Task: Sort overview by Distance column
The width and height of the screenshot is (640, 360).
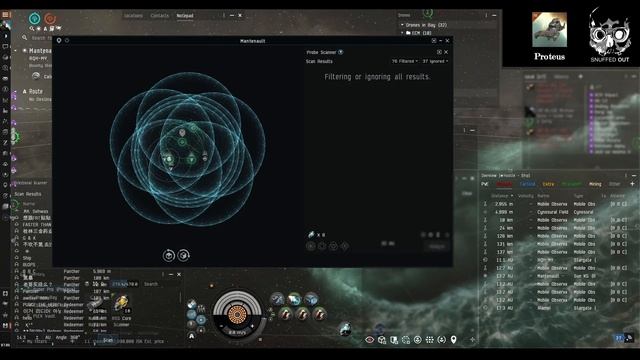Action: point(502,196)
